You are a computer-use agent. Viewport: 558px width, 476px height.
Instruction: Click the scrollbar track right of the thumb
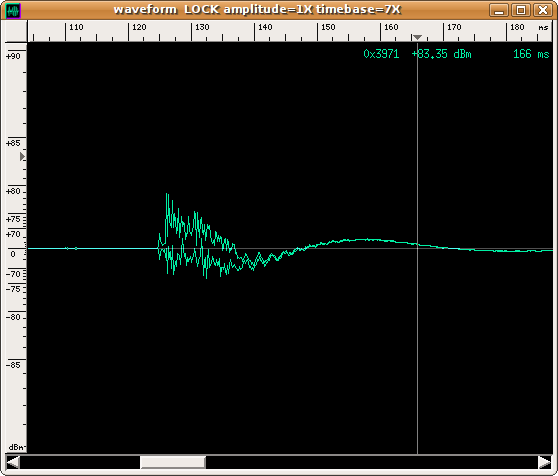coord(372,462)
